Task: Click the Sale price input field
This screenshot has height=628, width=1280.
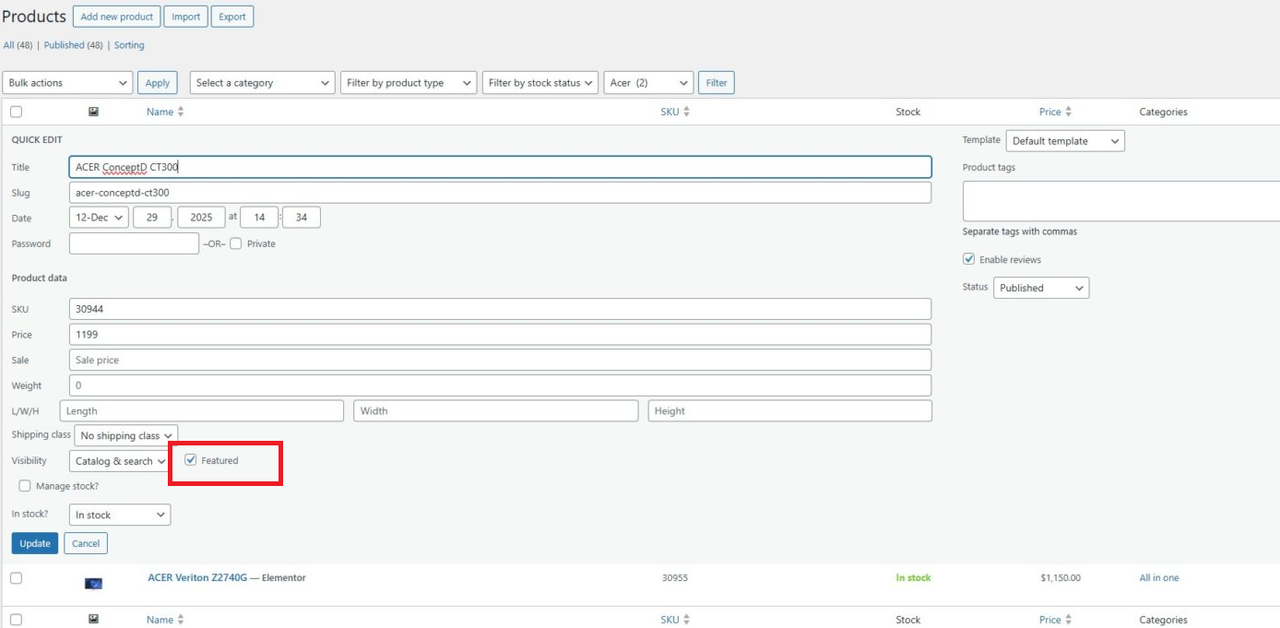Action: click(x=500, y=360)
